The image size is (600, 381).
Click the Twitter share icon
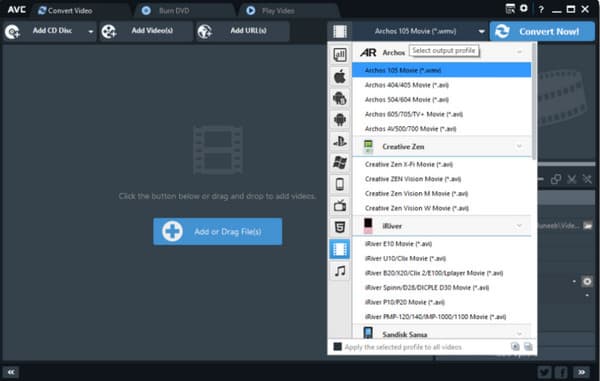pyautogui.click(x=545, y=372)
